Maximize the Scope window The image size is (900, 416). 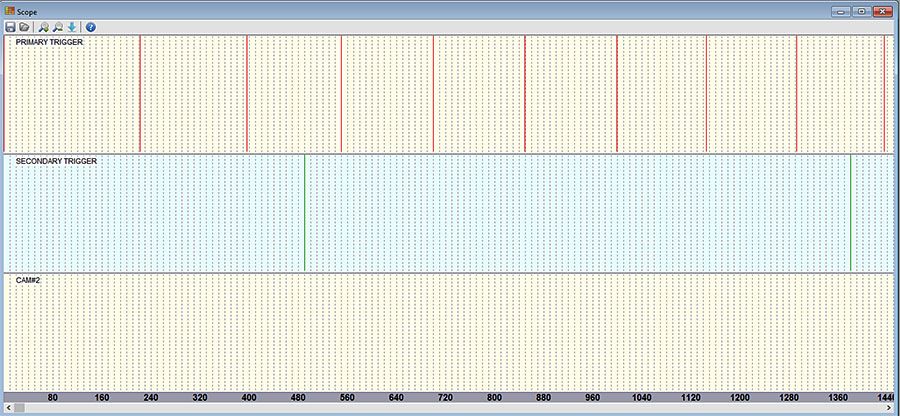(x=860, y=10)
